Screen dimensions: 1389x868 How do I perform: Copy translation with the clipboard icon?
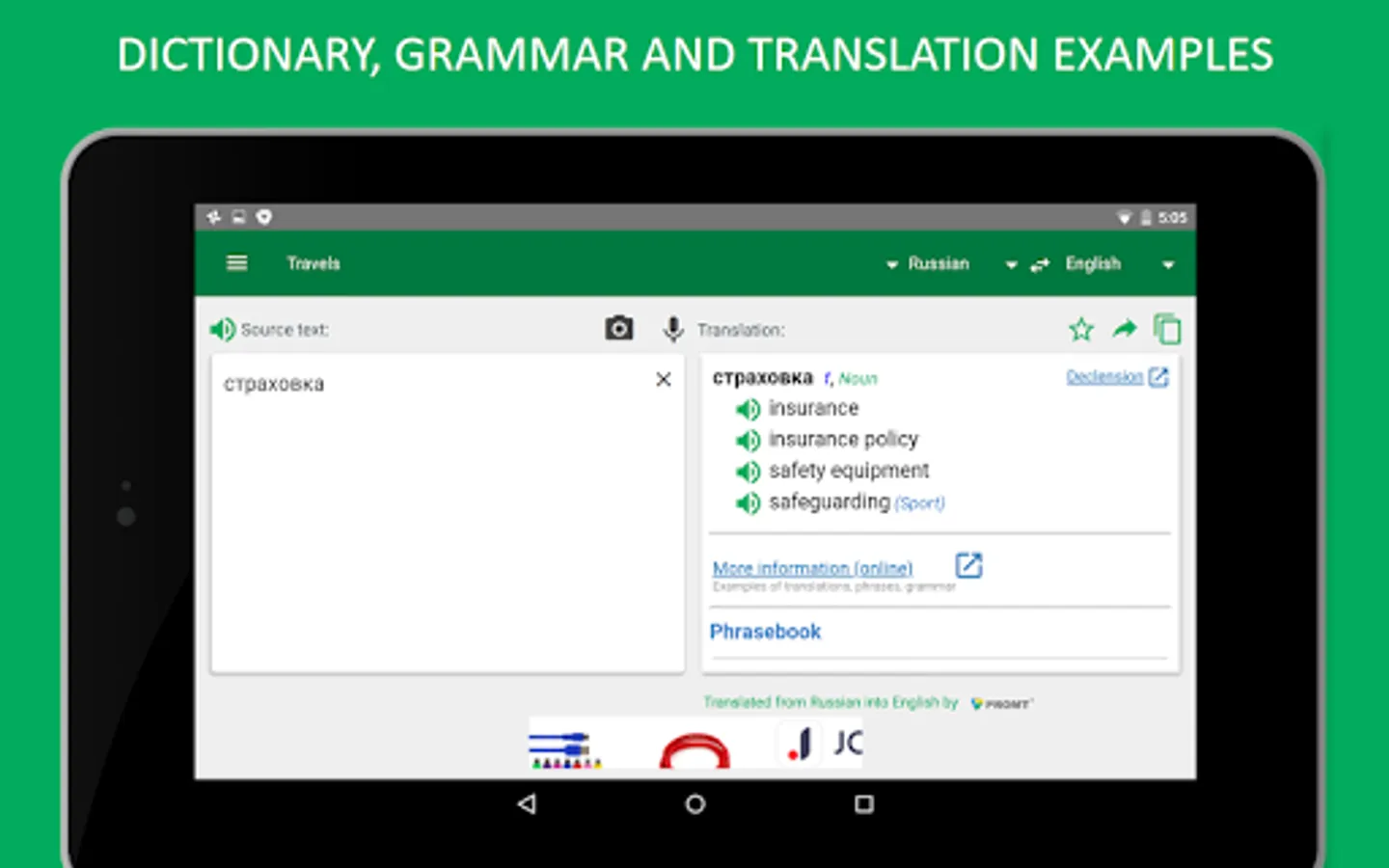[x=1167, y=329]
